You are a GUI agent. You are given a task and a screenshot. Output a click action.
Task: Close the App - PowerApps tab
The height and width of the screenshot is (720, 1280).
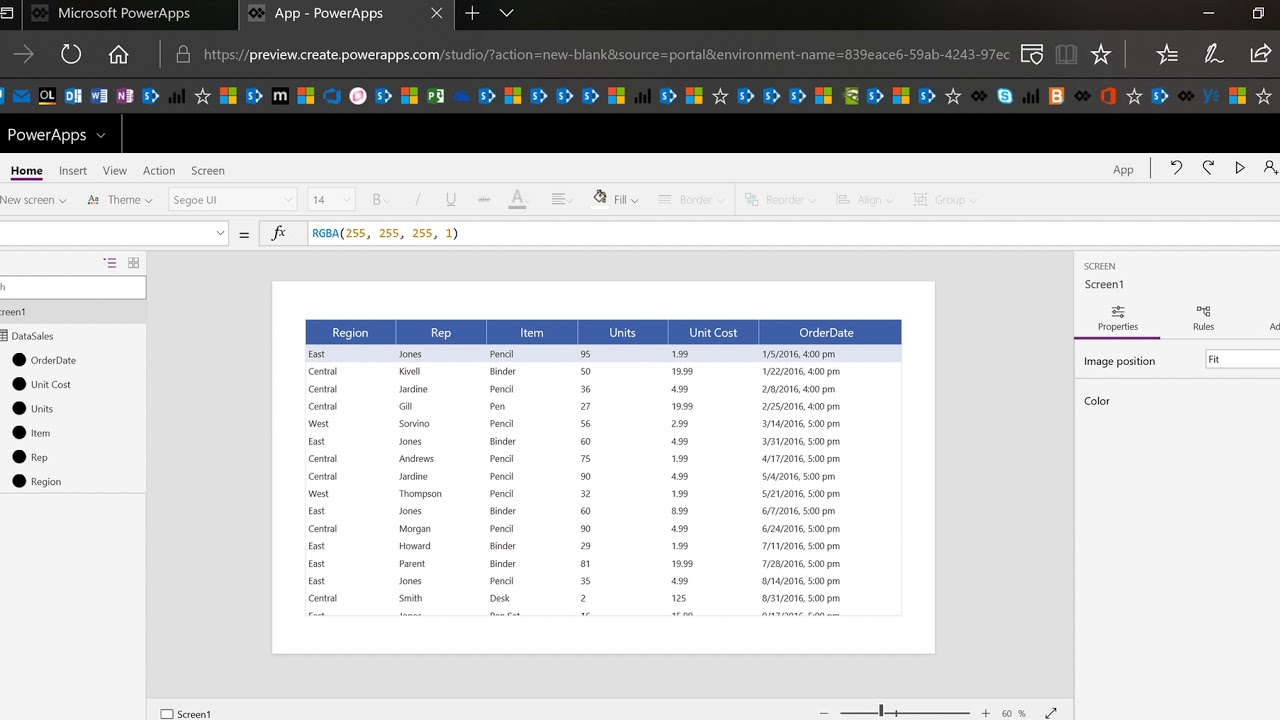tap(437, 13)
